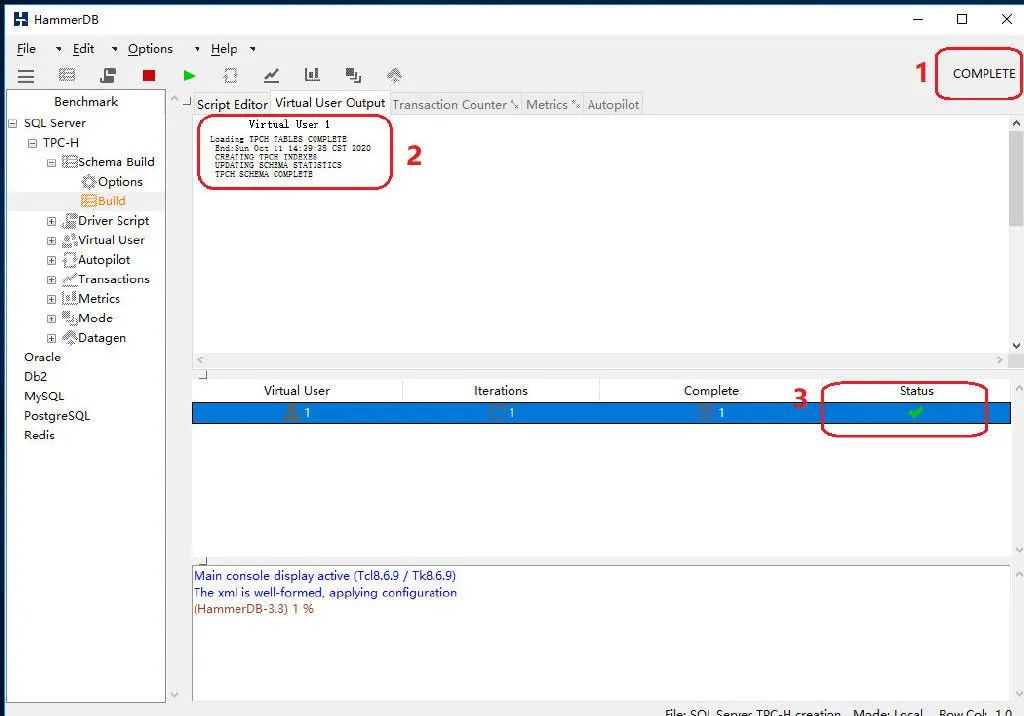Image resolution: width=1024 pixels, height=716 pixels.
Task: Open the File menu dropdown arrow
Action: click(58, 49)
